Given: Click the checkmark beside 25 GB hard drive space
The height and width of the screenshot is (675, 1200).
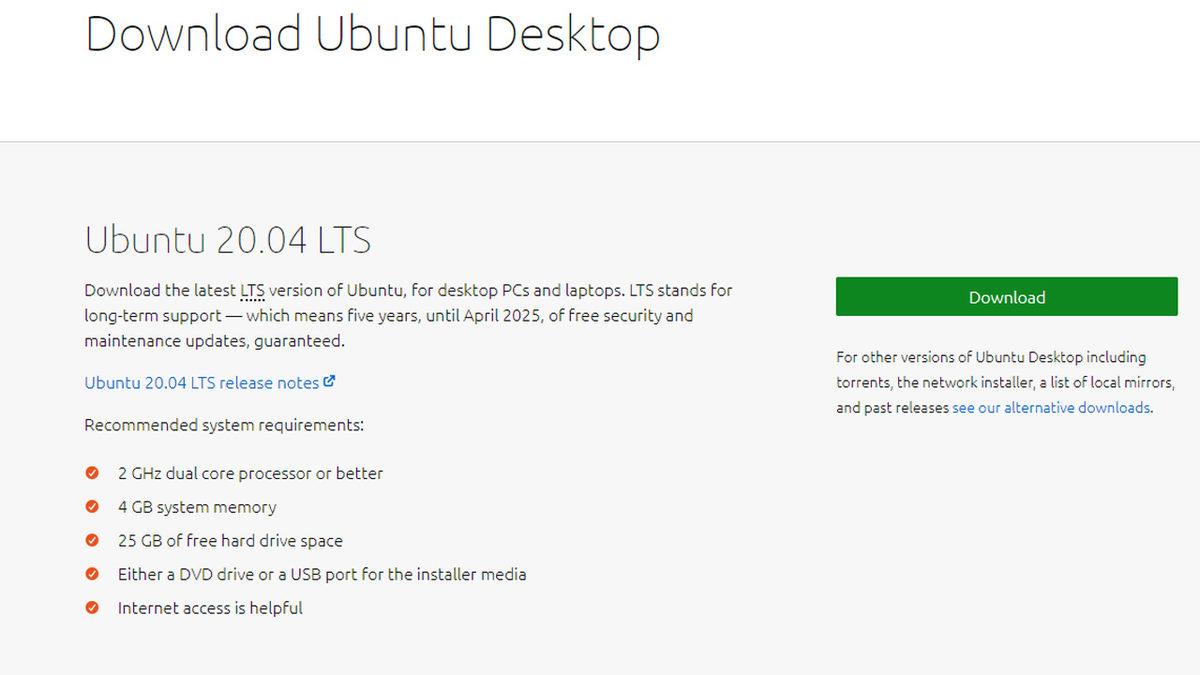Looking at the screenshot, I should point(91,540).
